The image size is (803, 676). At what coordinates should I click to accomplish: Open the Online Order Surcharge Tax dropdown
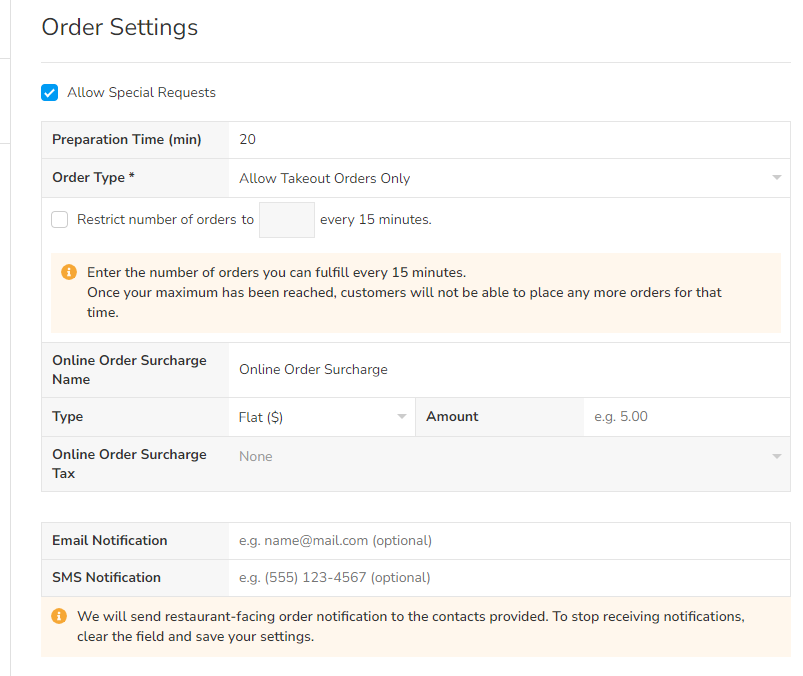(x=509, y=457)
